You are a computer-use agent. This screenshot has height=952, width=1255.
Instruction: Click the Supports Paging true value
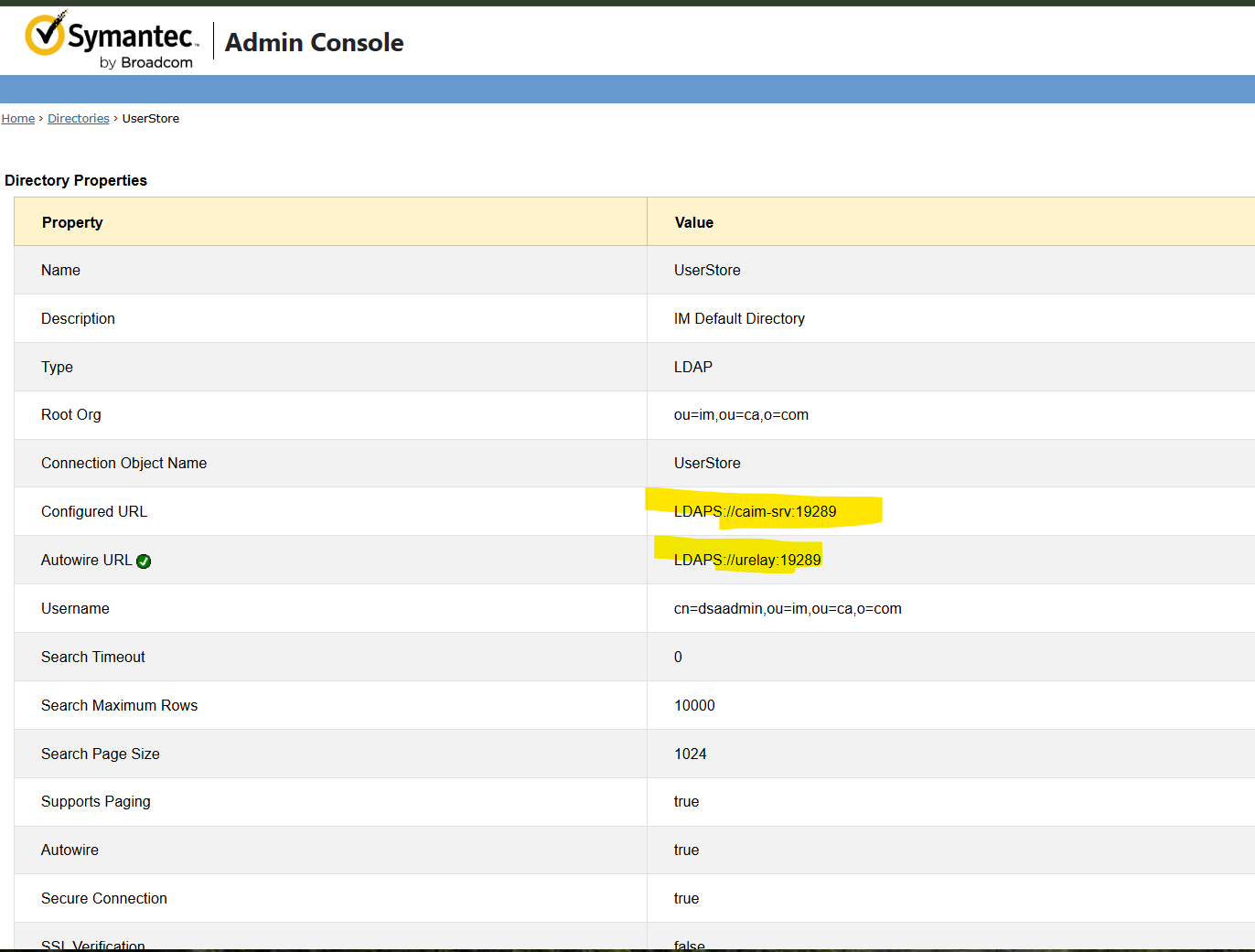click(x=686, y=802)
